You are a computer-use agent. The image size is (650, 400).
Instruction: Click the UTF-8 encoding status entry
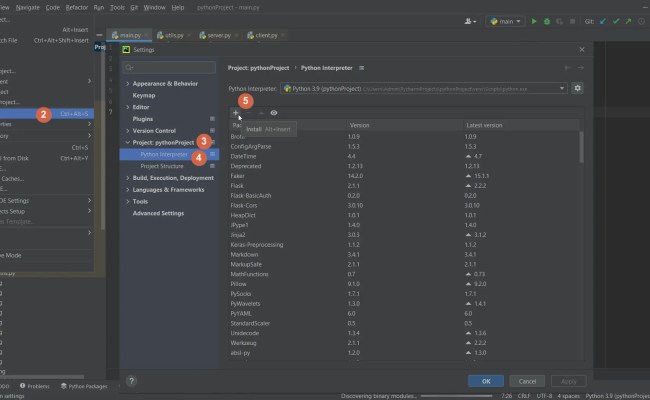coord(544,396)
